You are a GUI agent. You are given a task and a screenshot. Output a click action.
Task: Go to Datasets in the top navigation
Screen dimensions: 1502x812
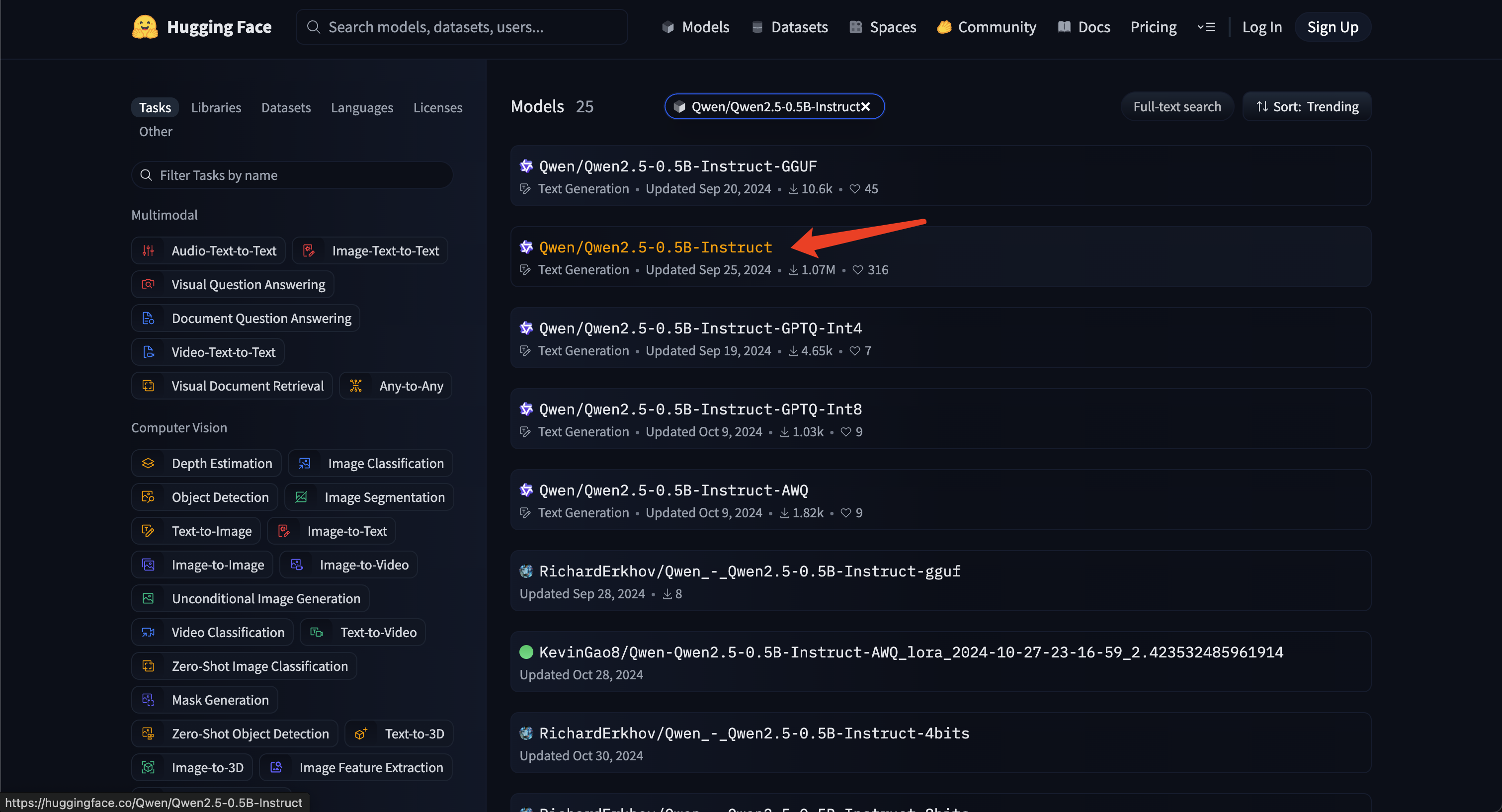[790, 27]
